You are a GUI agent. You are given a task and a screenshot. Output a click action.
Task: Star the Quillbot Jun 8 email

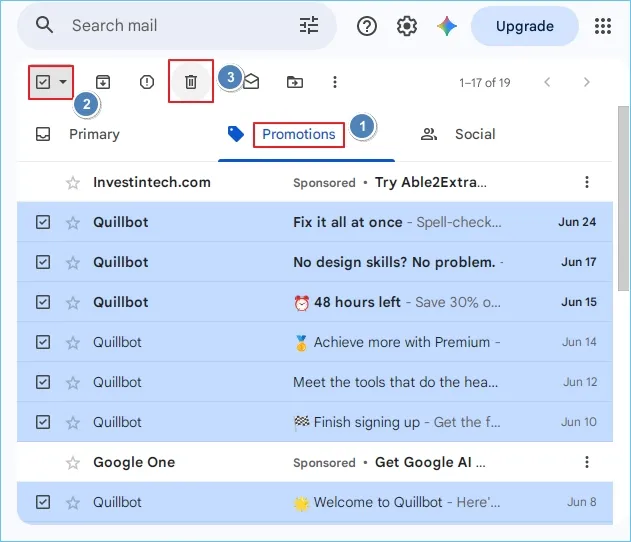(x=73, y=503)
